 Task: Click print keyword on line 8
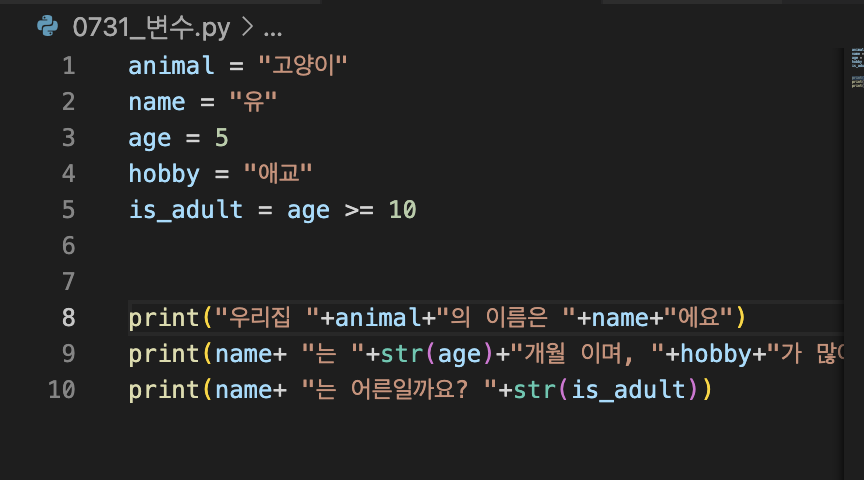164,319
